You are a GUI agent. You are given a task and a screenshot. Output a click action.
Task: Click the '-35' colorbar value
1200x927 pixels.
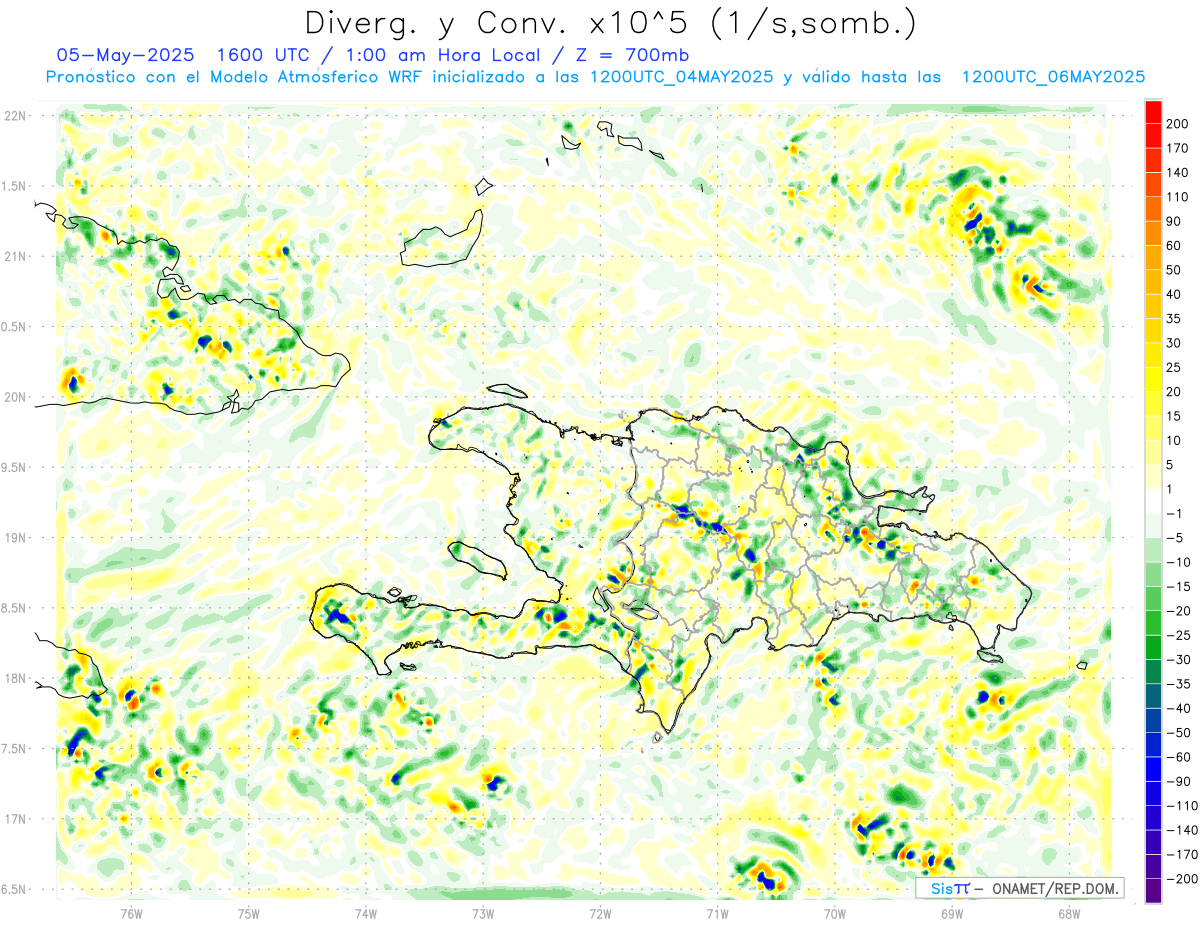click(x=1178, y=684)
